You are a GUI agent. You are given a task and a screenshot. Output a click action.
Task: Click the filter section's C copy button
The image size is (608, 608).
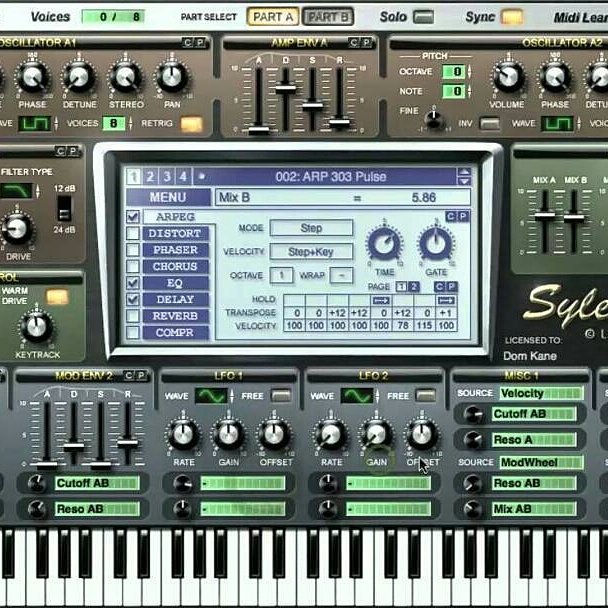[x=60, y=151]
